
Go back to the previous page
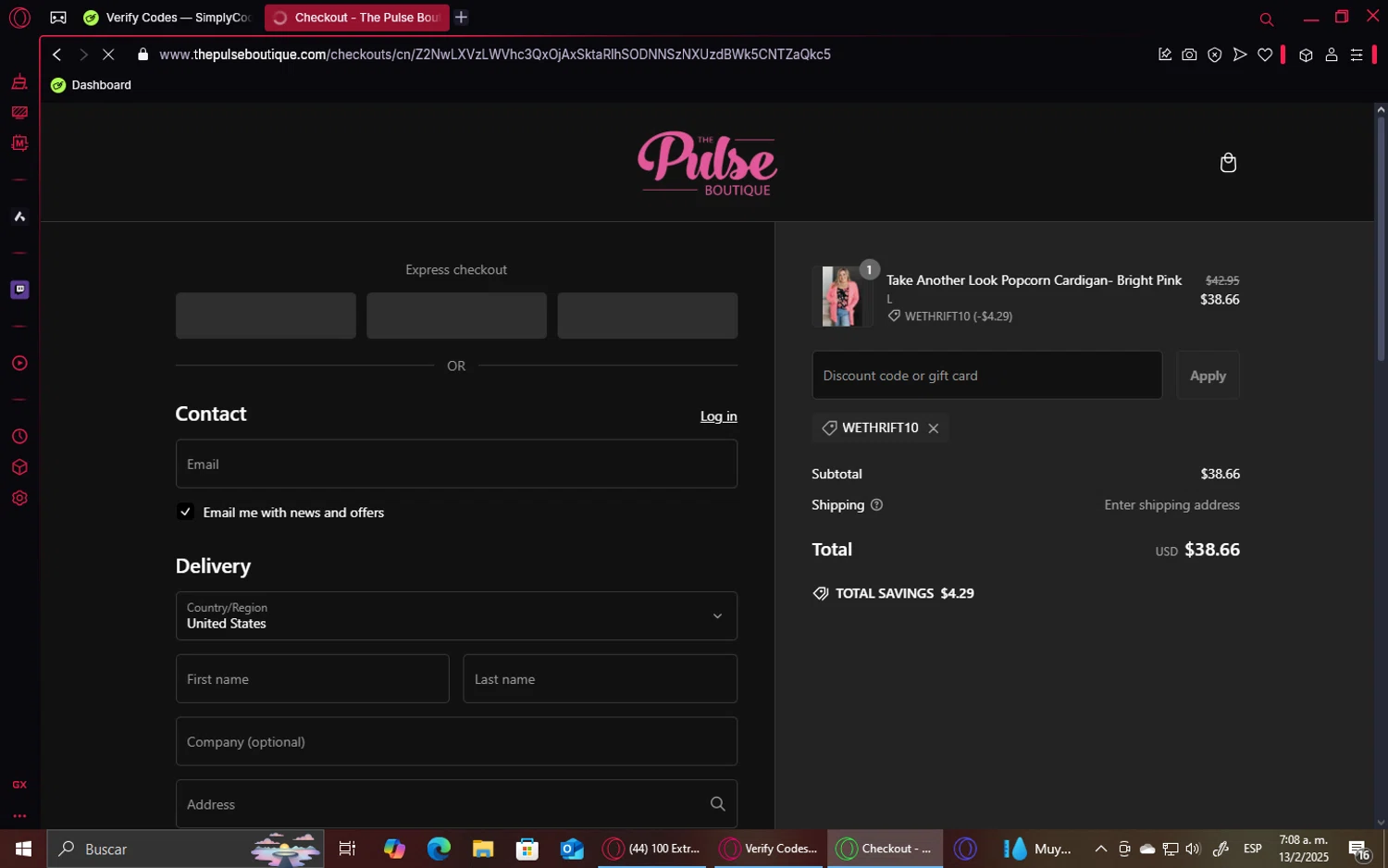57,55
